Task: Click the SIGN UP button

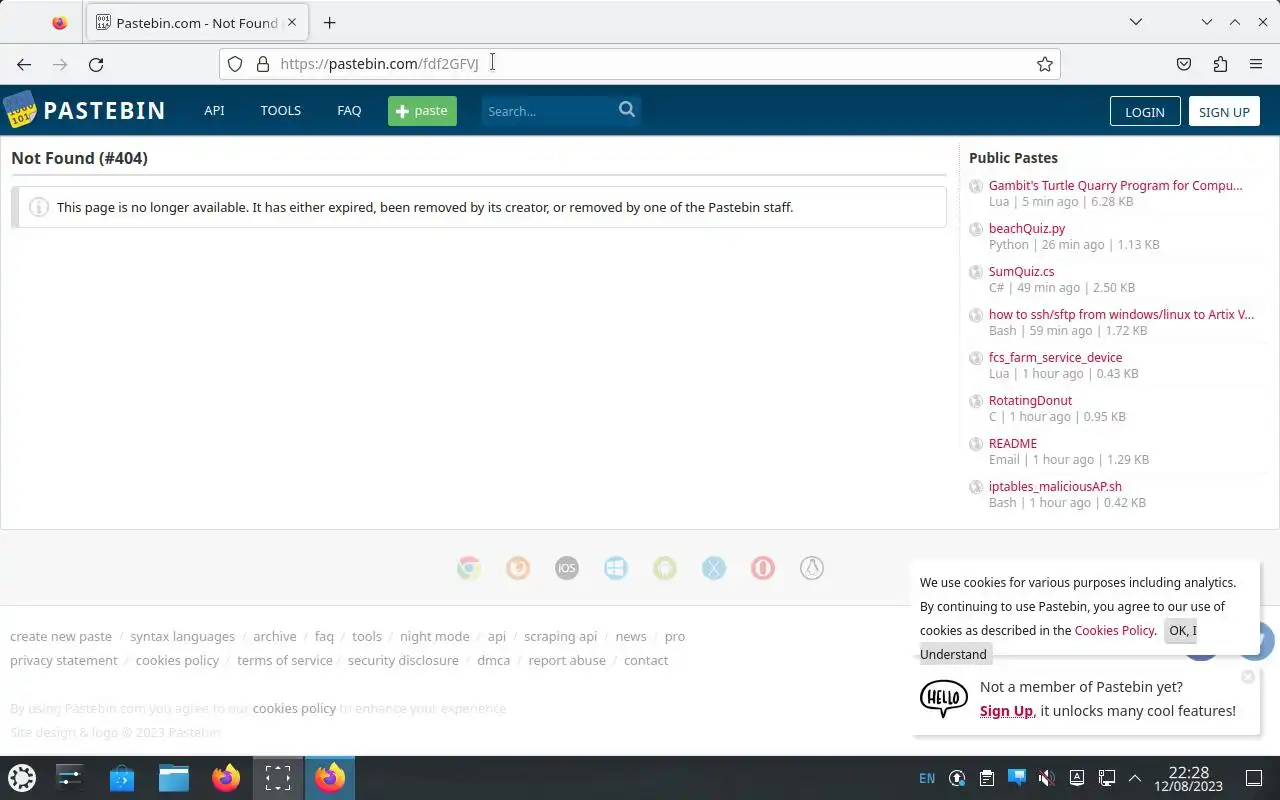Action: (1224, 112)
